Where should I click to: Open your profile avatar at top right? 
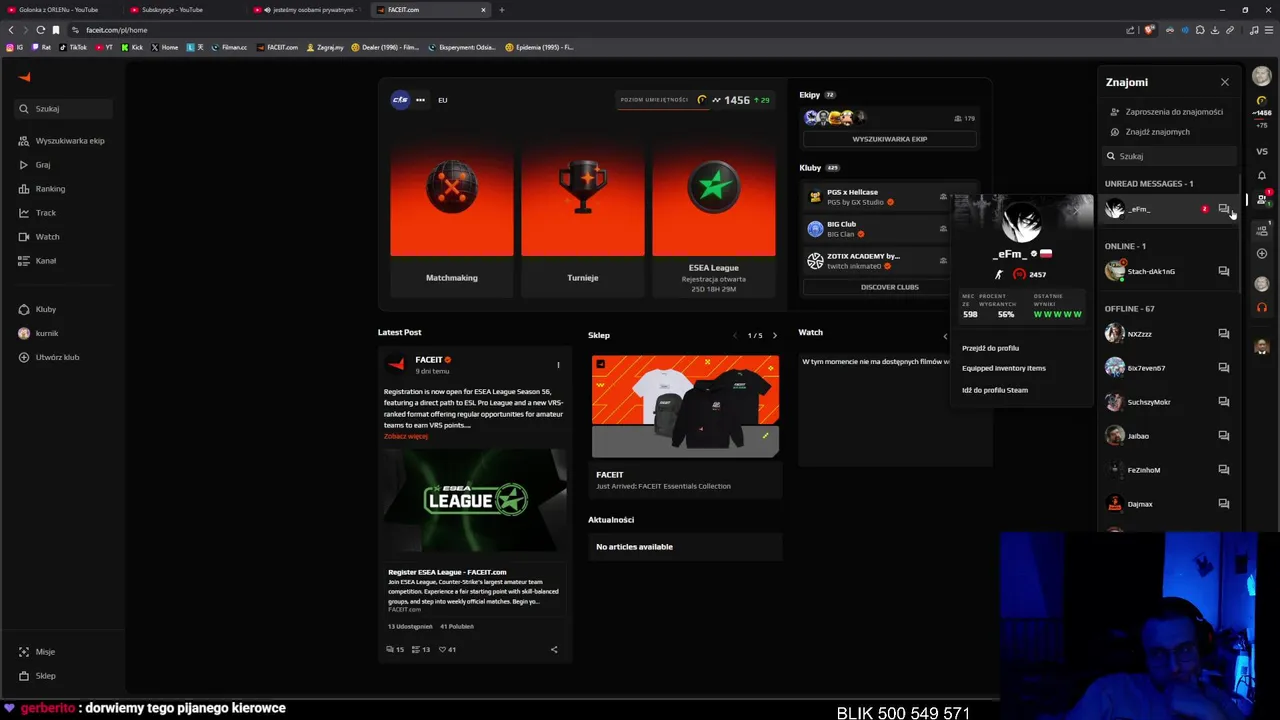pos(1262,77)
